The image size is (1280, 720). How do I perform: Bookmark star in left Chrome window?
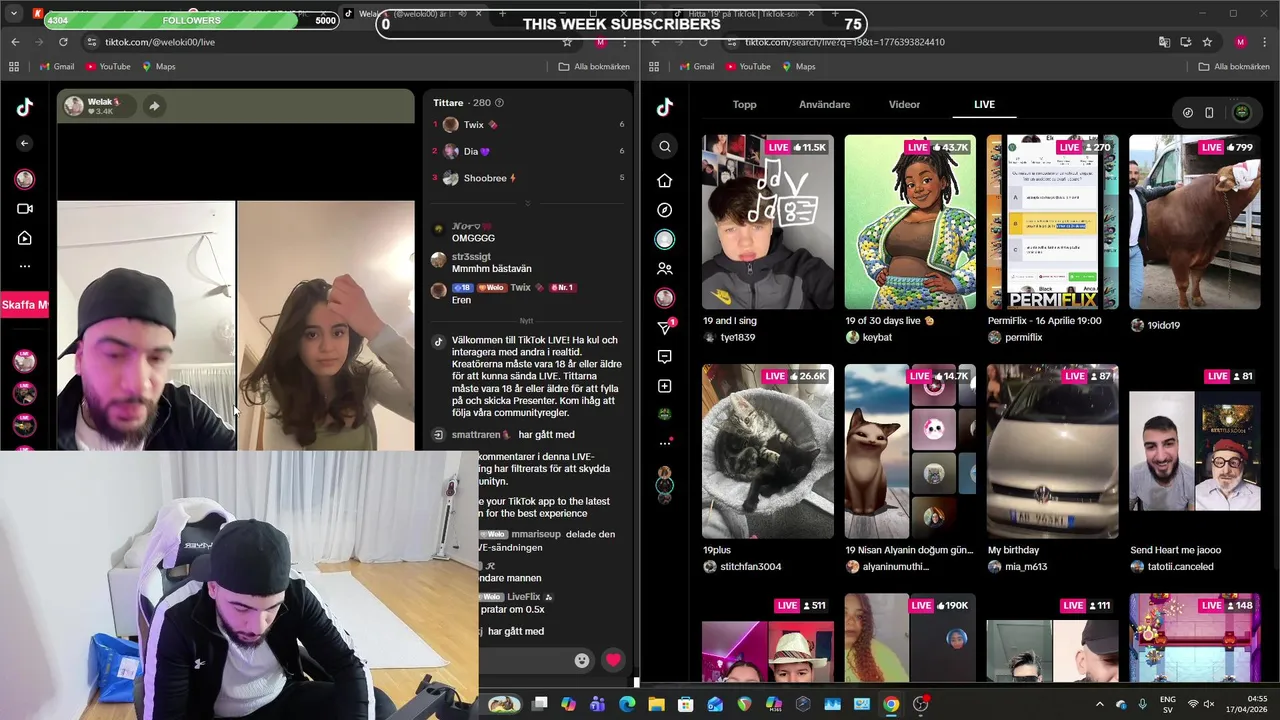(567, 42)
